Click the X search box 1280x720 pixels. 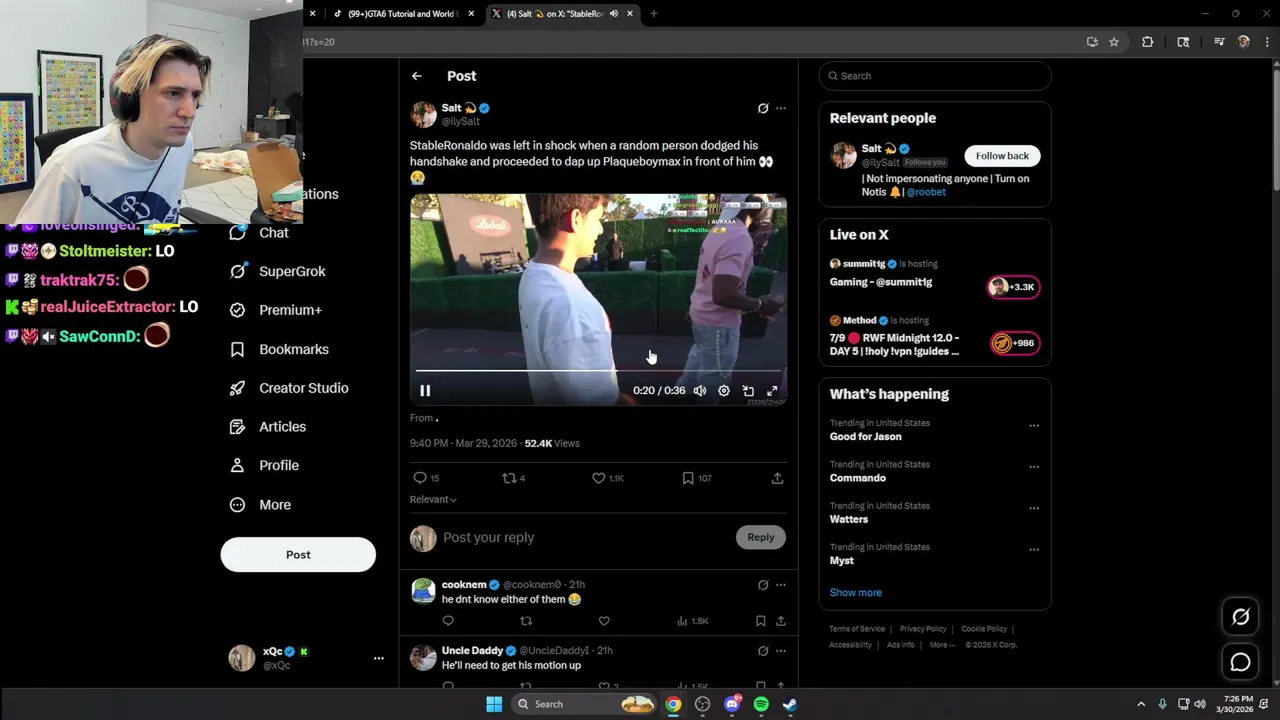(935, 76)
